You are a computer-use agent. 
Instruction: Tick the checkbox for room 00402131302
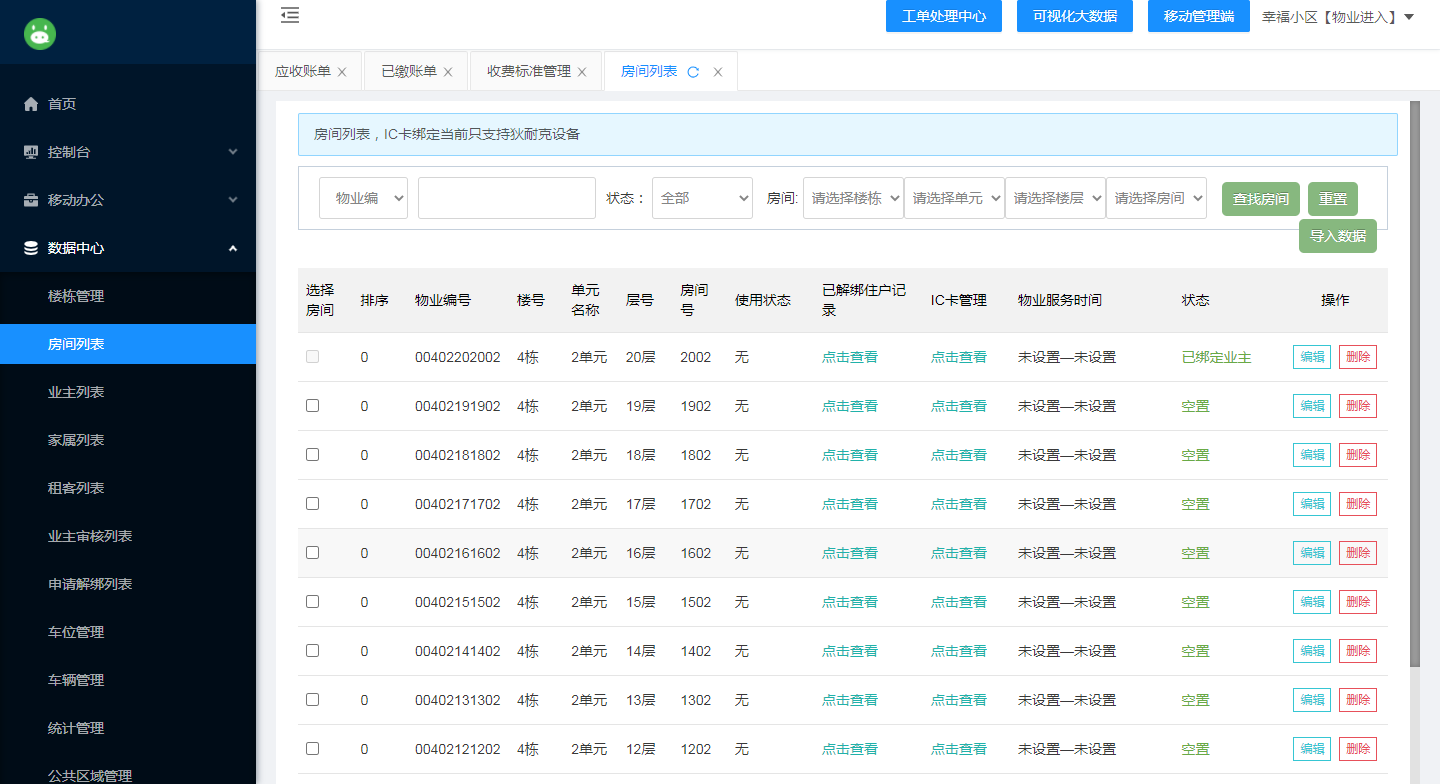coord(312,699)
